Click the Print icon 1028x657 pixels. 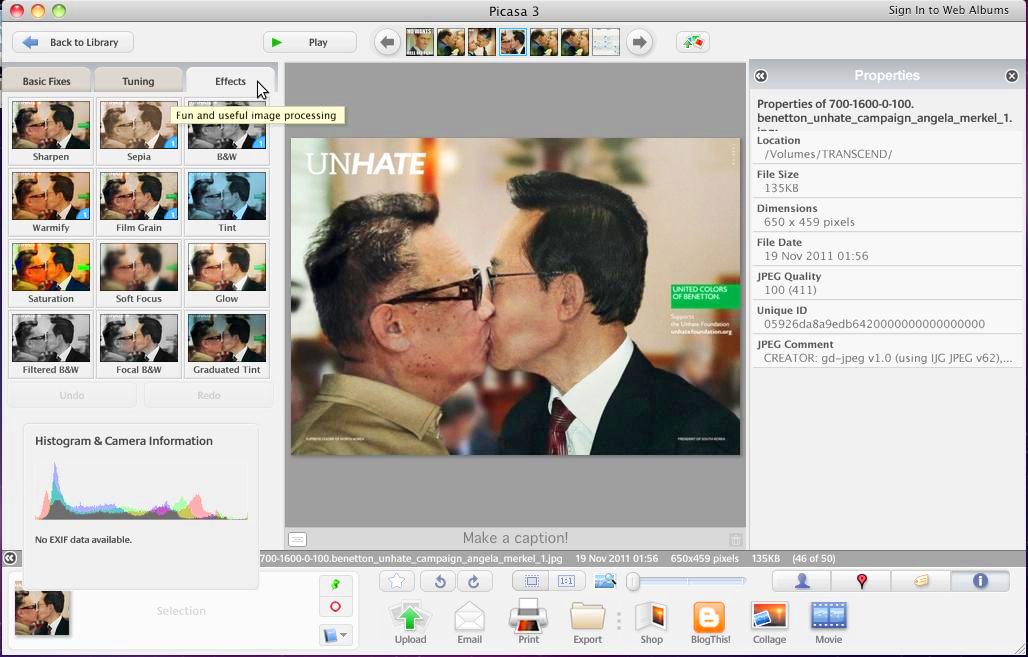528,623
